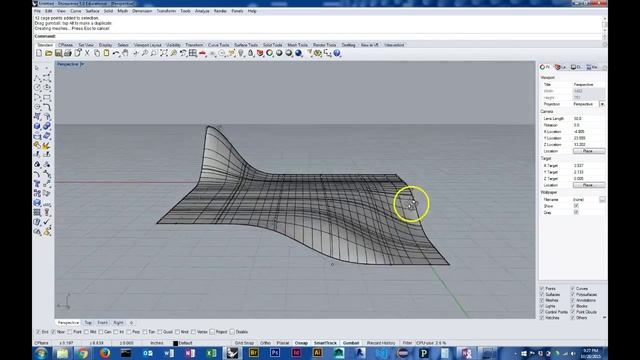Enable the Cen osnap checkbox
This screenshot has height=360, width=640.
(x=101, y=332)
